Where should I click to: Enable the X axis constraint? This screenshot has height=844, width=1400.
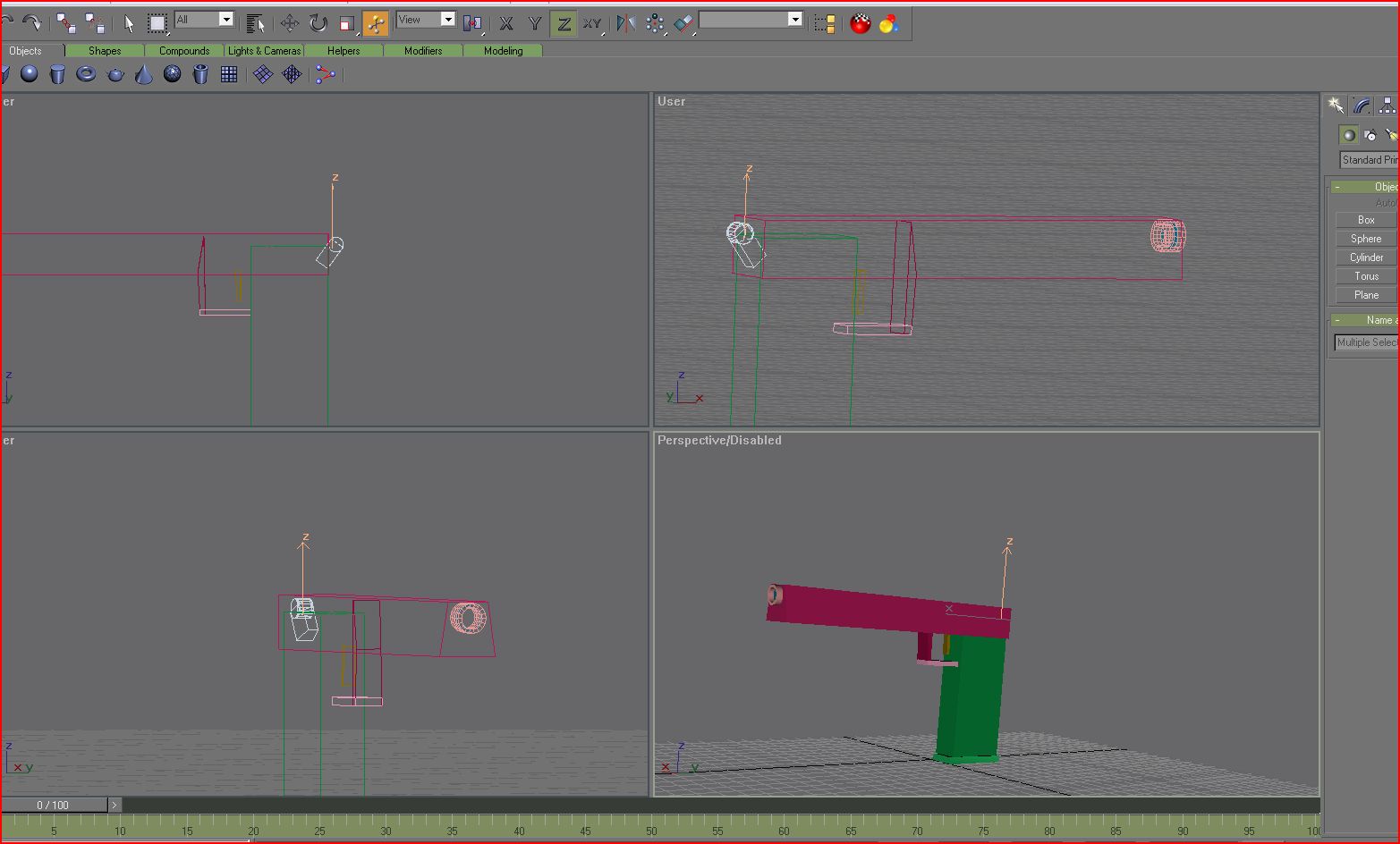tap(506, 24)
